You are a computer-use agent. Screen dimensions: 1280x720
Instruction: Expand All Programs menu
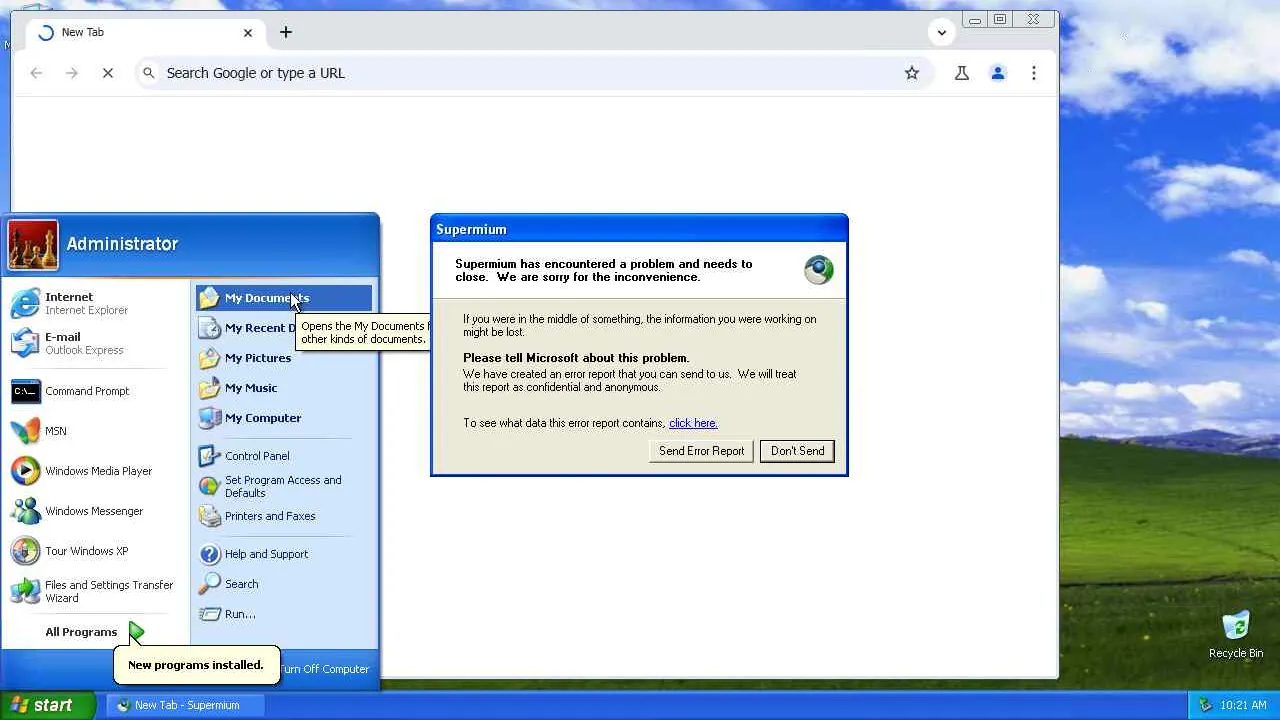[x=94, y=632]
